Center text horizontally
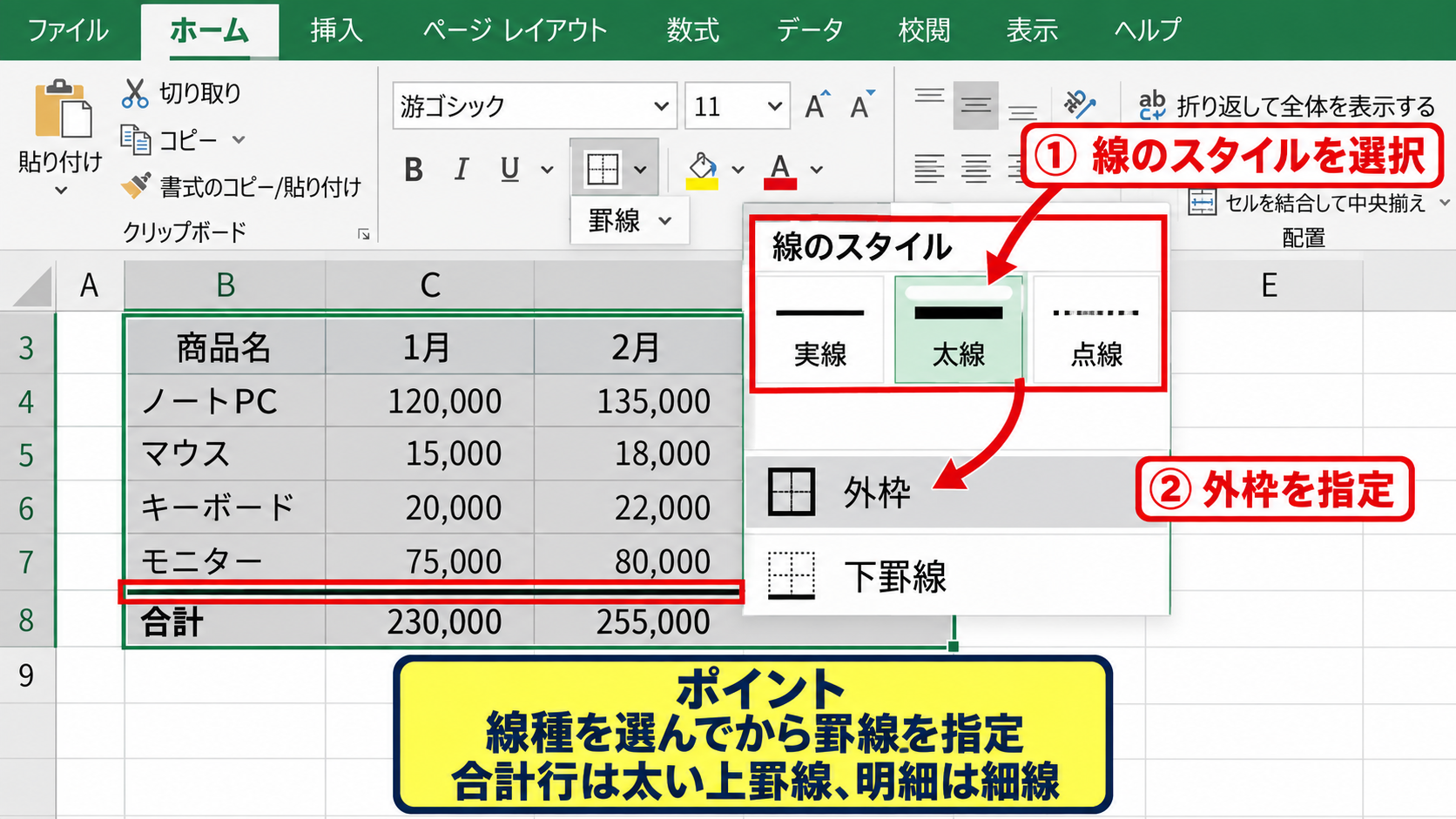Screen dimensions: 1456x819 point(975,168)
